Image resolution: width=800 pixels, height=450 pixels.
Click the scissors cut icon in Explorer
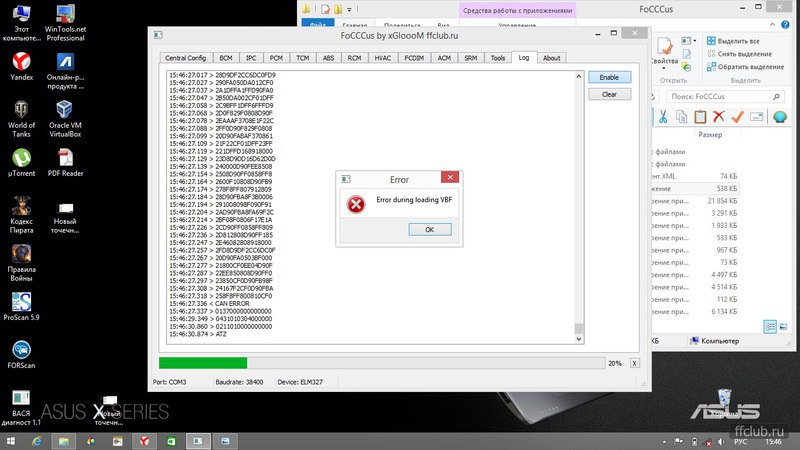[x=663, y=117]
